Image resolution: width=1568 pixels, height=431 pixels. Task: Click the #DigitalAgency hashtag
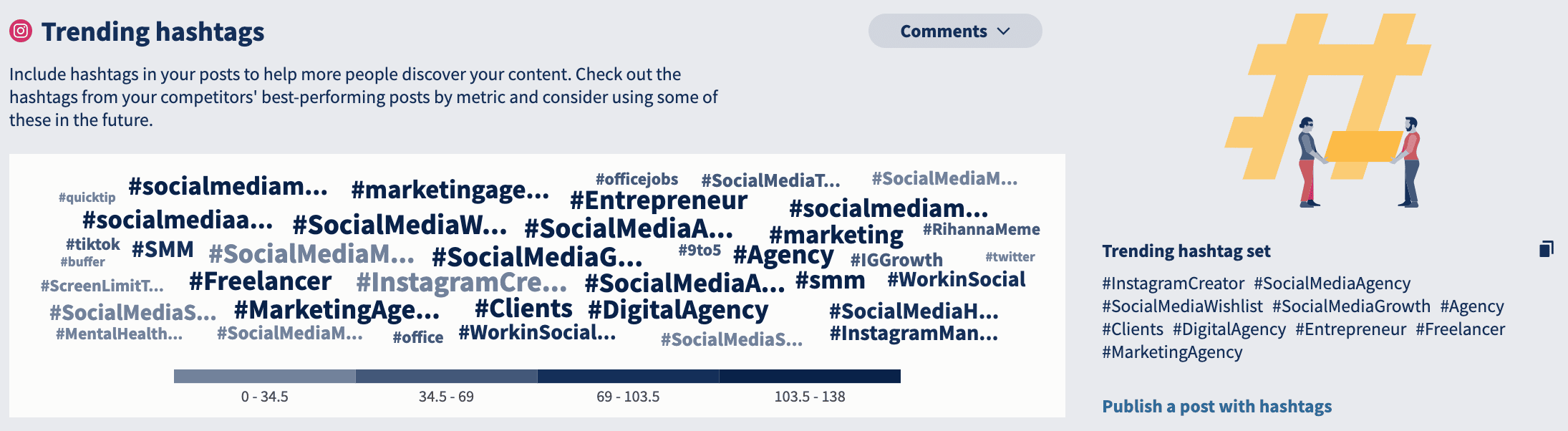click(678, 310)
